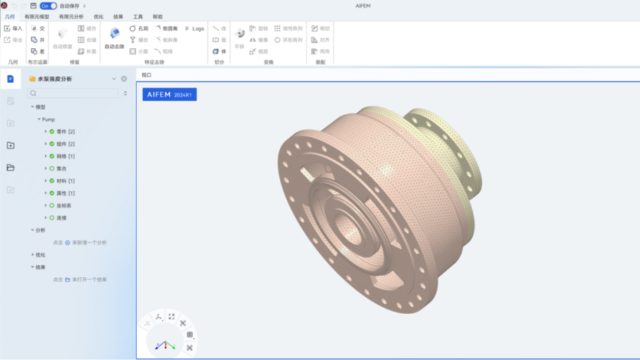Click the 平移 translate tool

pyautogui.click(x=240, y=38)
